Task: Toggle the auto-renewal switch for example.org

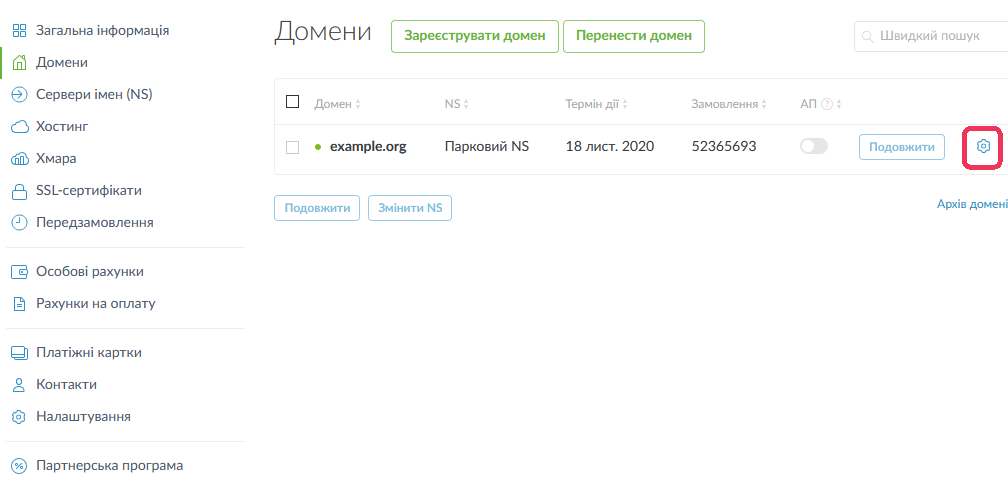Action: (814, 147)
